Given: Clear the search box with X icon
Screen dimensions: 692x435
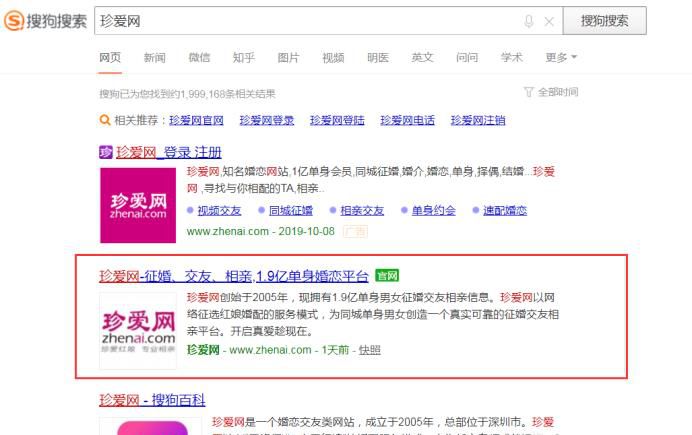Looking at the screenshot, I should tap(549, 21).
